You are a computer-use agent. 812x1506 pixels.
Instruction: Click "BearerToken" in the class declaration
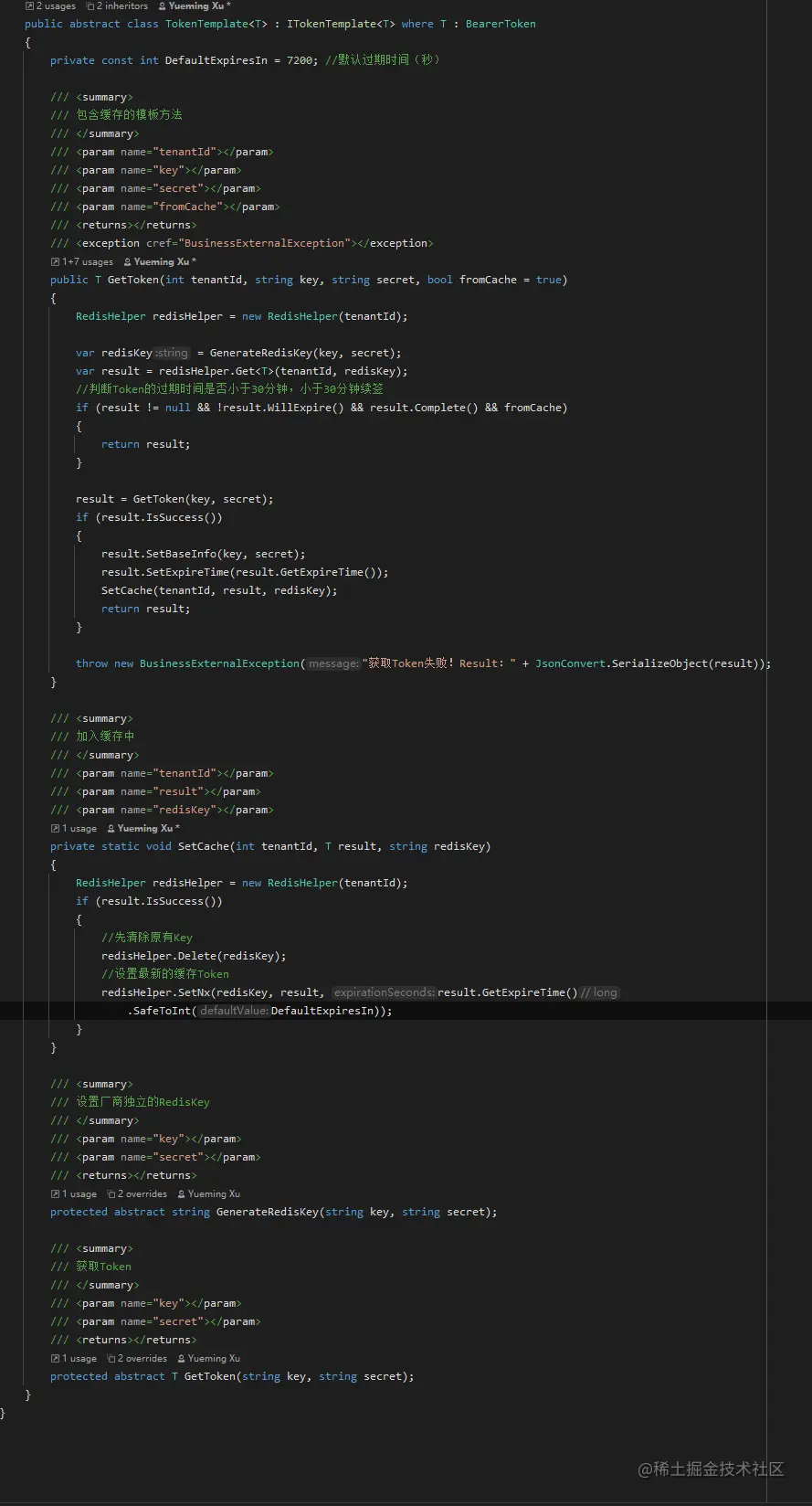(x=501, y=24)
